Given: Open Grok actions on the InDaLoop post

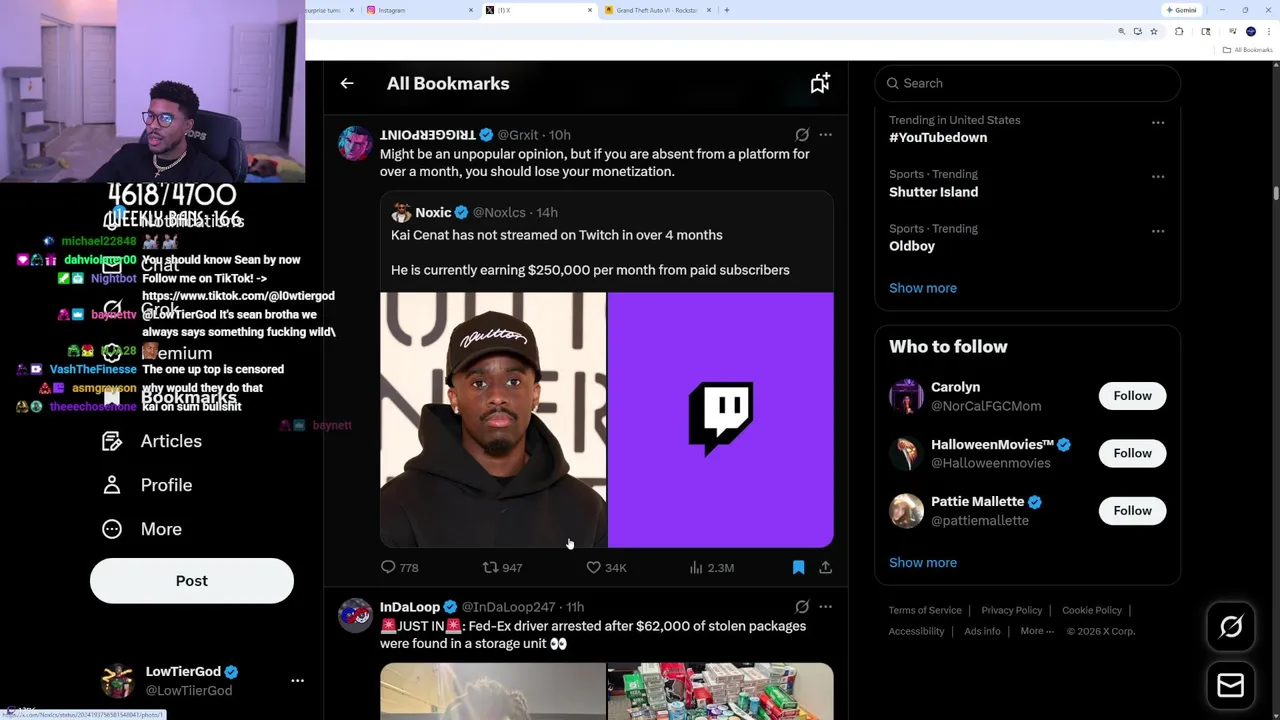Looking at the screenshot, I should coord(802,607).
